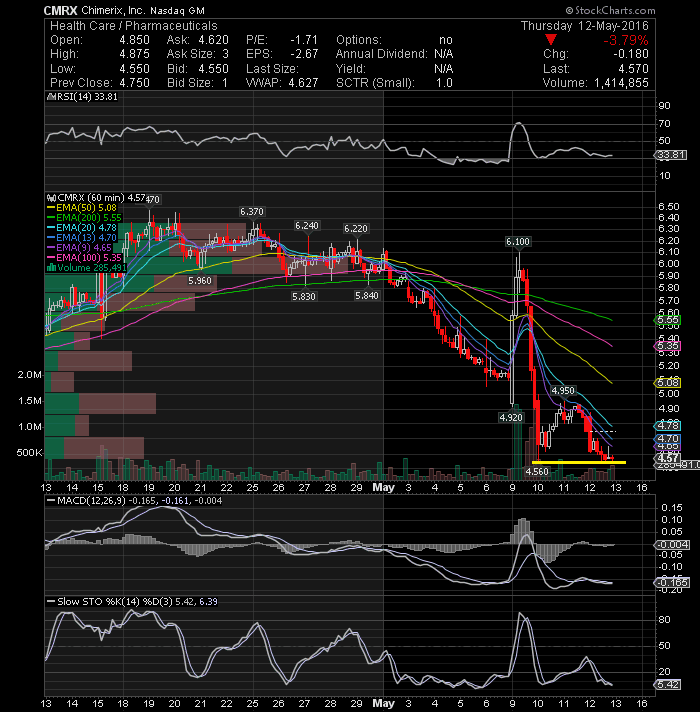The width and height of the screenshot is (700, 712).
Task: Click the 6.220 peak price label
Action: coord(355,228)
